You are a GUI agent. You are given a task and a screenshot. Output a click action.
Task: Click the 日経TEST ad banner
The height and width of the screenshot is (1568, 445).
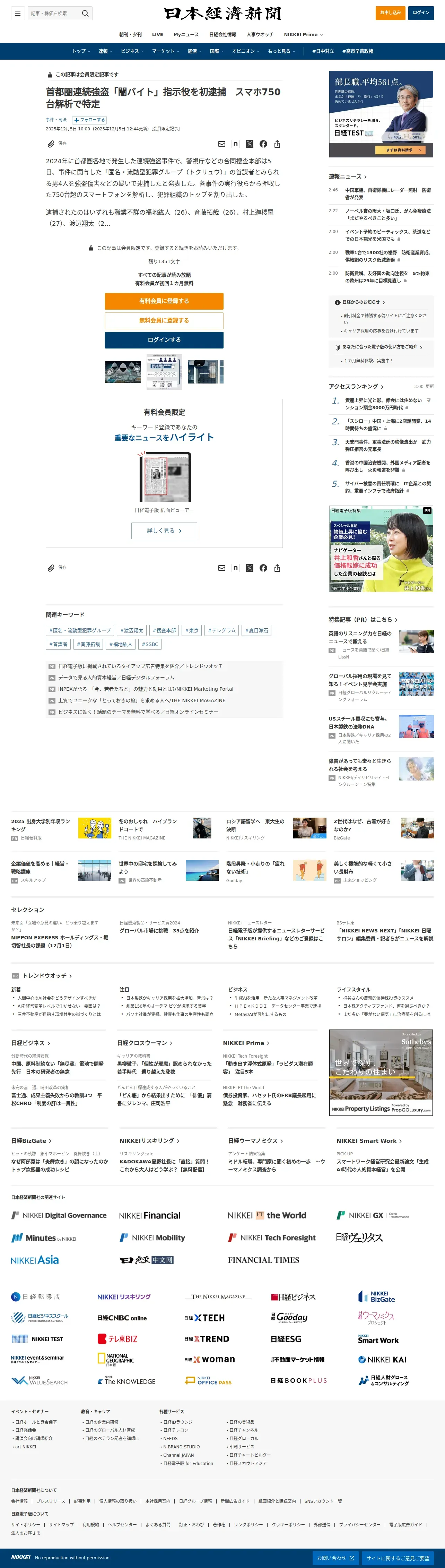[x=381, y=114]
